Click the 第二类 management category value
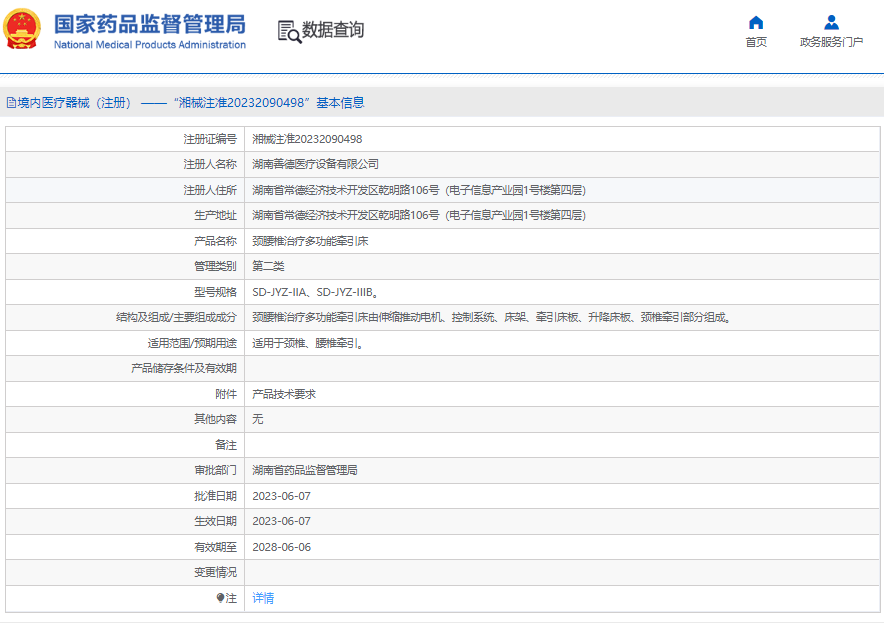Viewport: 884px width, 623px height. point(268,266)
